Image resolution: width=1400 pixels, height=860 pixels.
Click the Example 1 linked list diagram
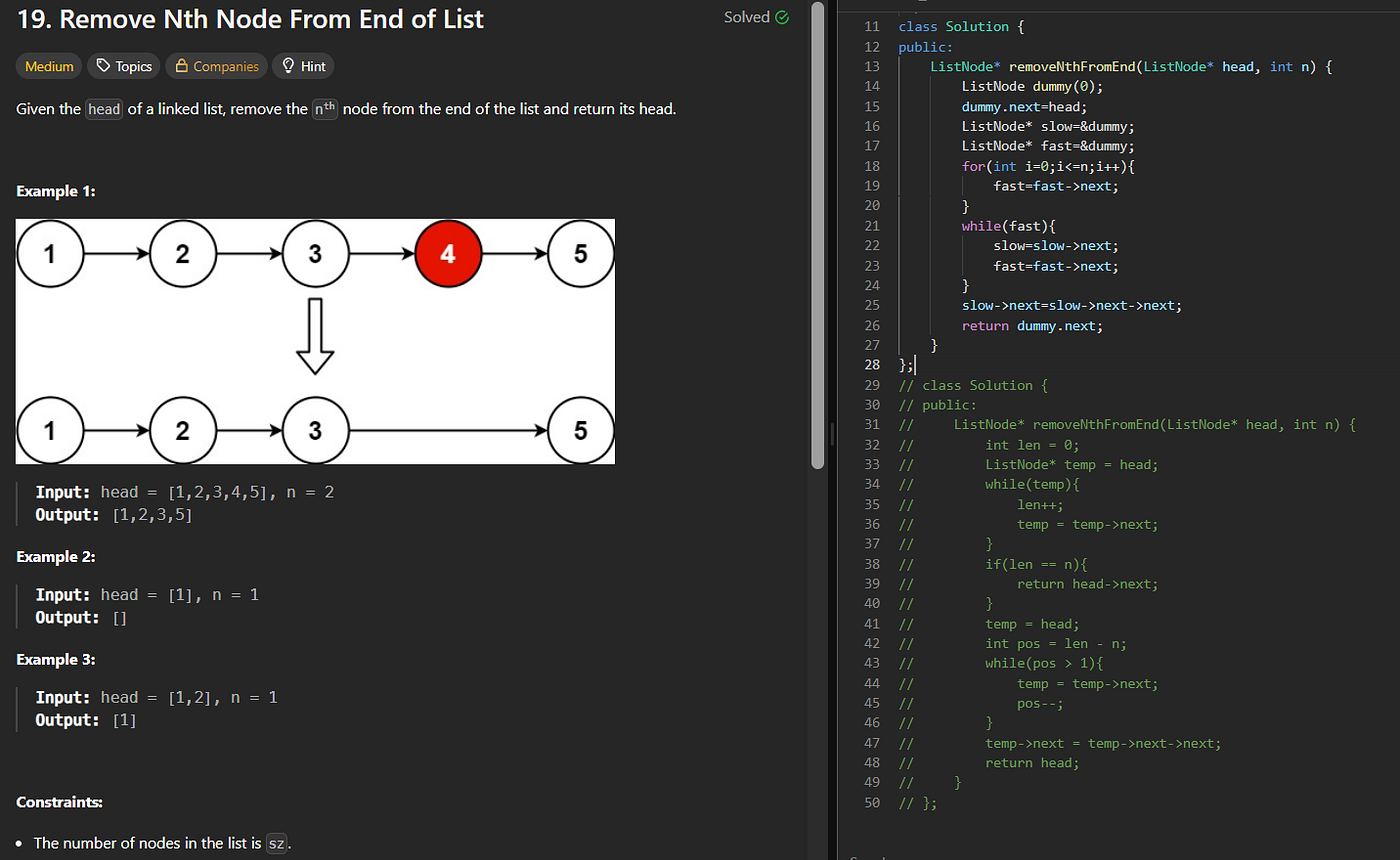316,341
